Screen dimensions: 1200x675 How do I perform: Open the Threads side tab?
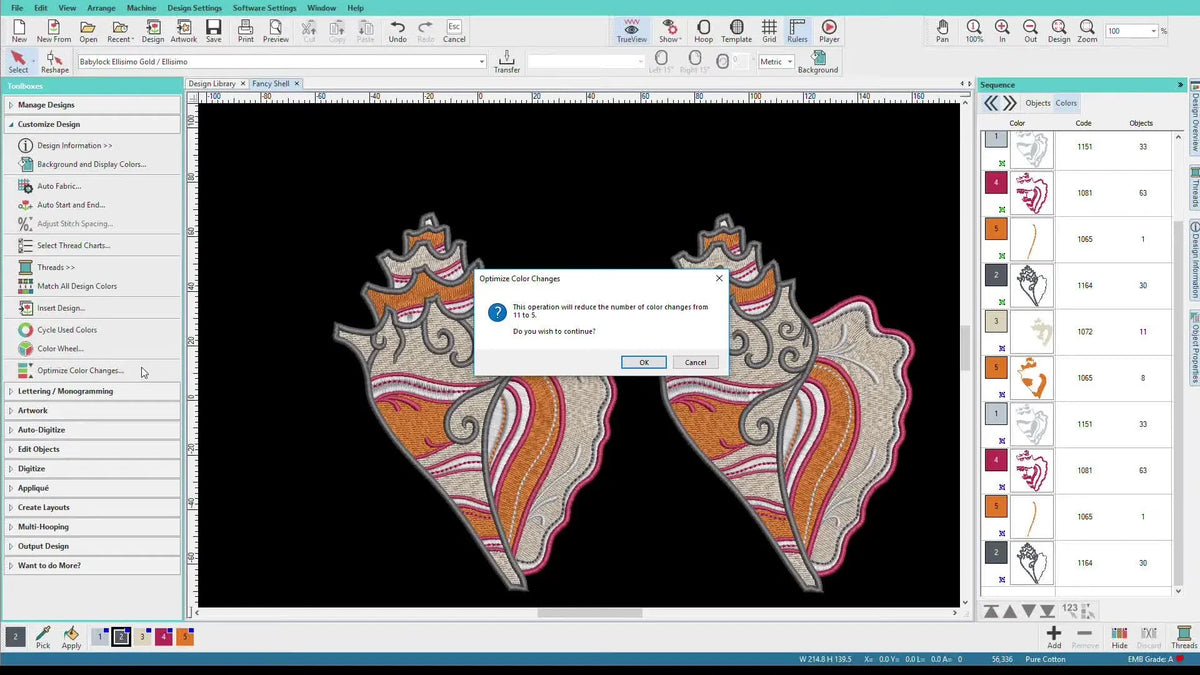tap(1194, 186)
